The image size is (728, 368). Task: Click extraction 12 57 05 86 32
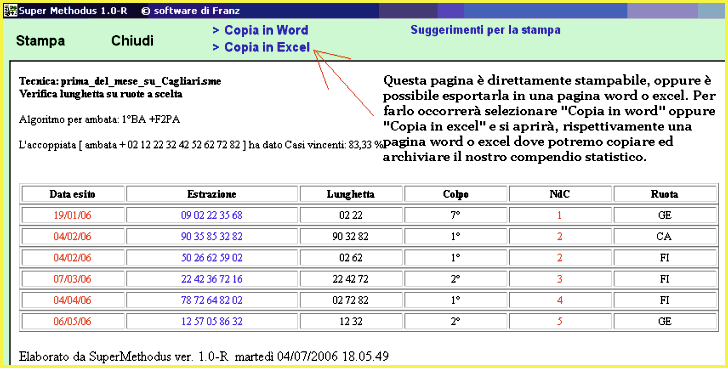point(212,322)
